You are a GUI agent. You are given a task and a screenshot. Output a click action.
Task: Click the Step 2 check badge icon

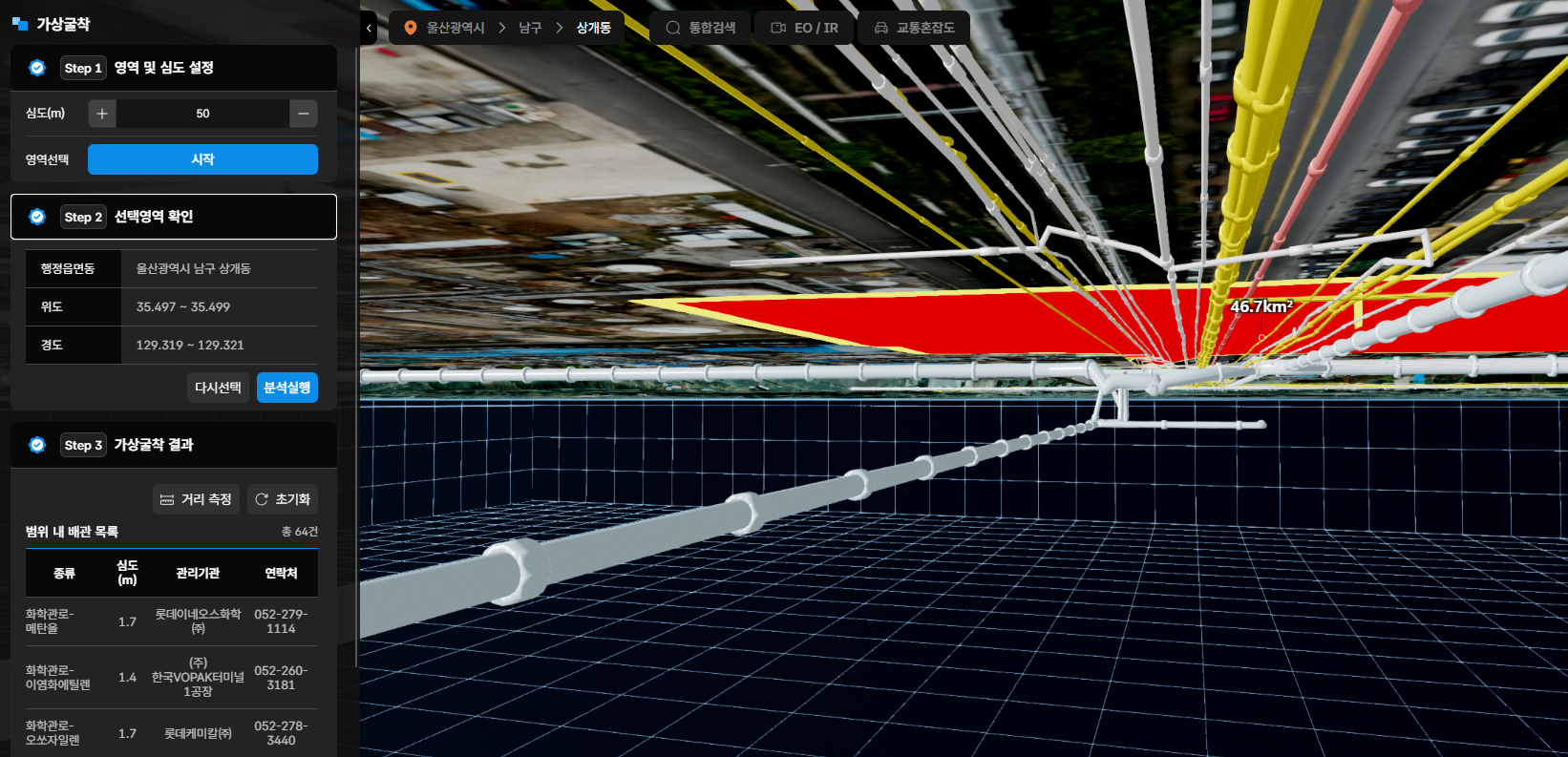pyautogui.click(x=37, y=217)
